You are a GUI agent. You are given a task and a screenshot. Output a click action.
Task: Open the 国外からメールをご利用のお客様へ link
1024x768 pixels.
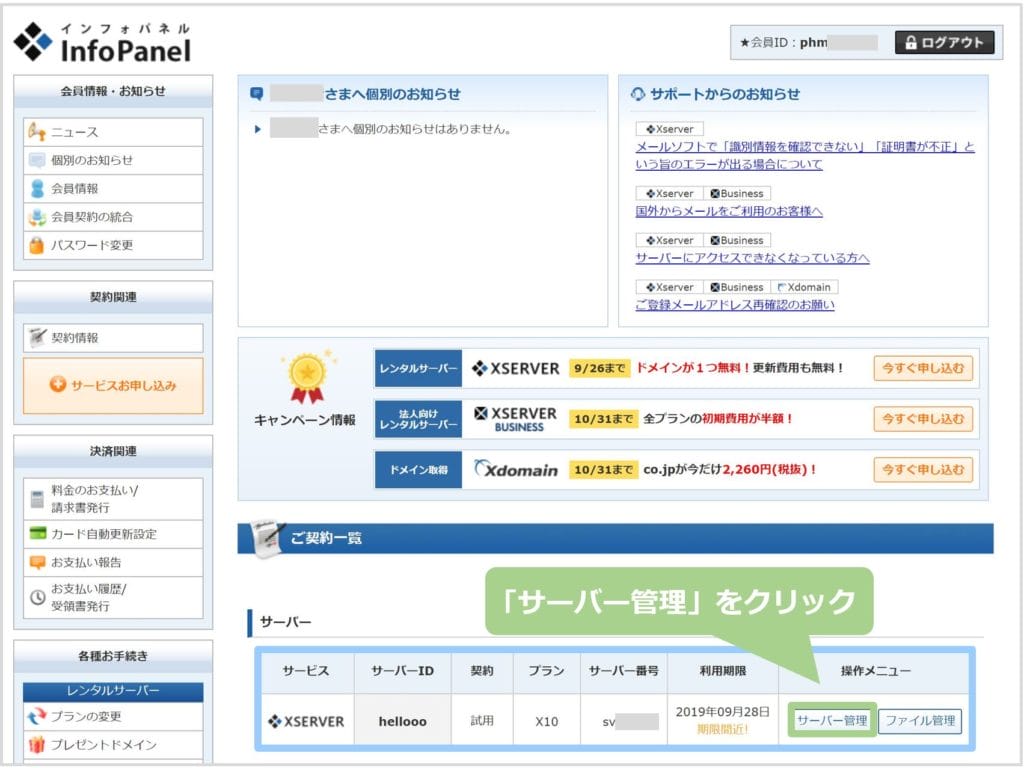pyautogui.click(x=729, y=211)
